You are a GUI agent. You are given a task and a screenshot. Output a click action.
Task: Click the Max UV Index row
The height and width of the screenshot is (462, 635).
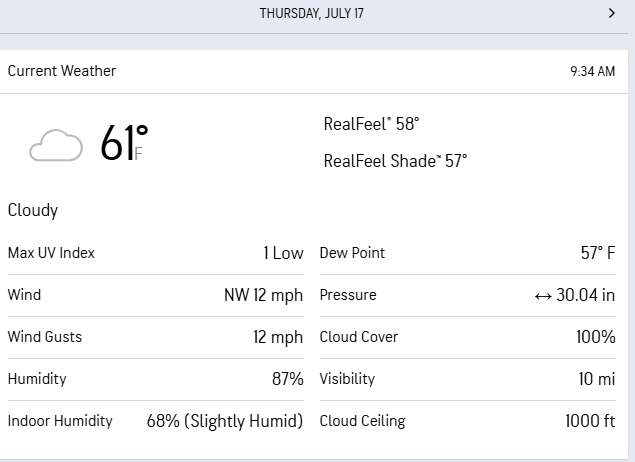click(x=155, y=253)
